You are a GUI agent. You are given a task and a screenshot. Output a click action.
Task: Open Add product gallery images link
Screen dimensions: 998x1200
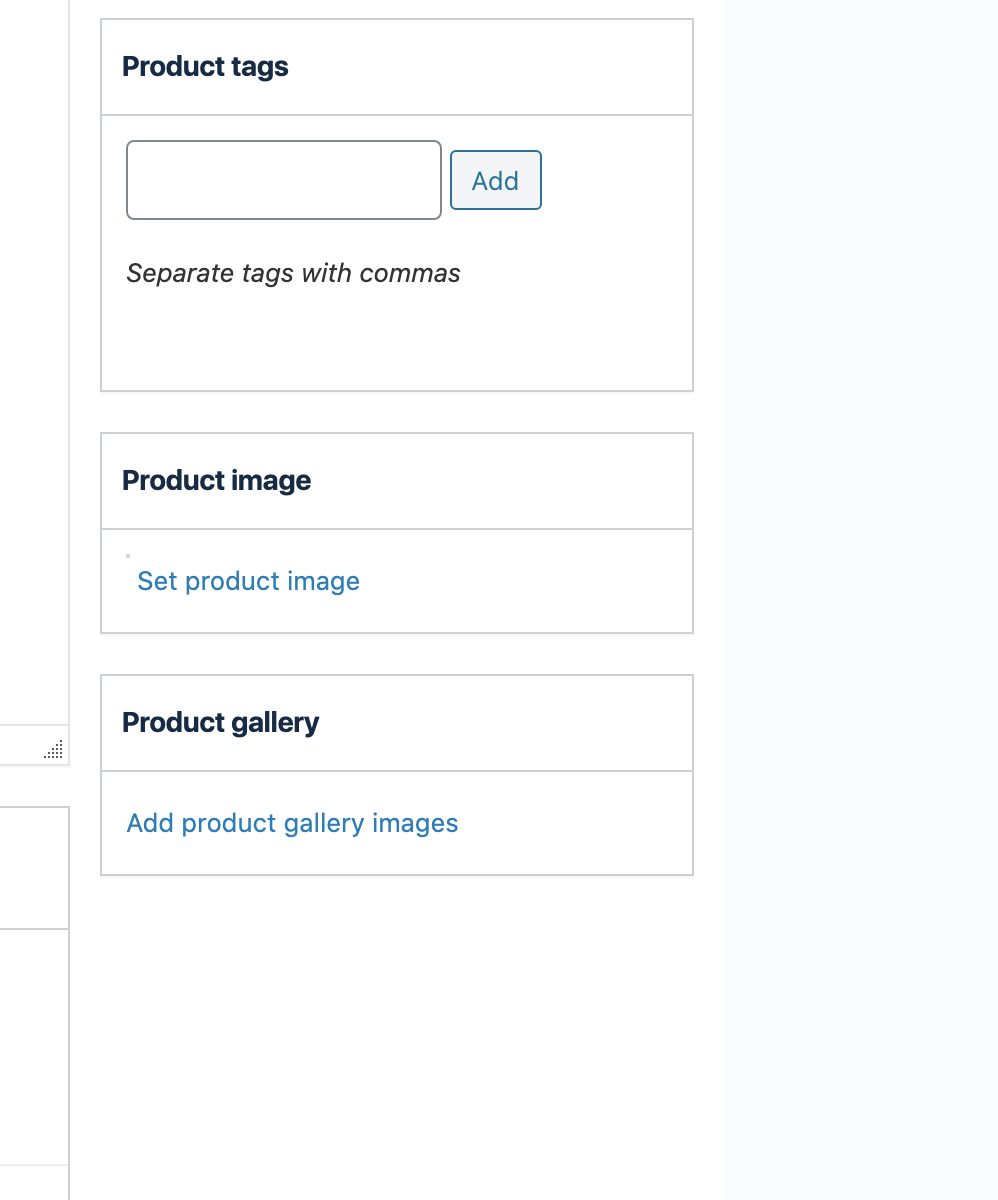click(x=292, y=823)
